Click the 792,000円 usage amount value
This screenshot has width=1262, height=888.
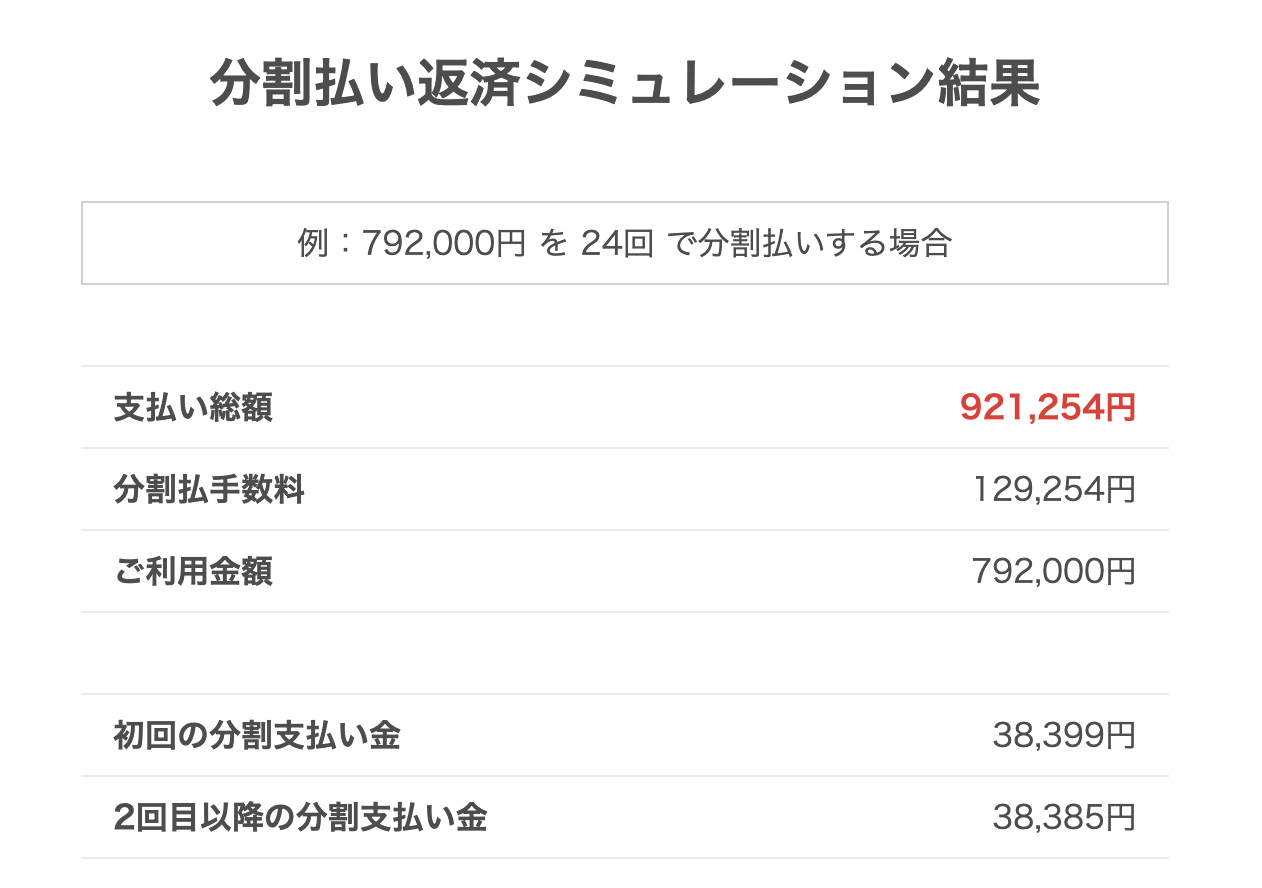(1054, 572)
